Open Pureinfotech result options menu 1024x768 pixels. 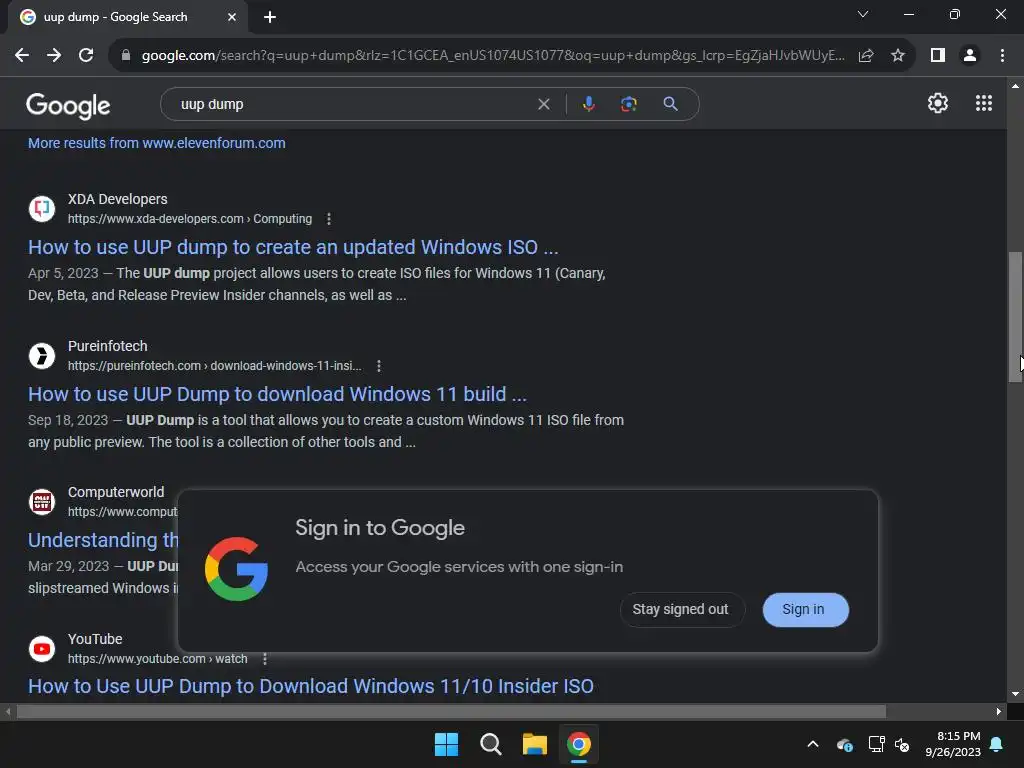[379, 366]
